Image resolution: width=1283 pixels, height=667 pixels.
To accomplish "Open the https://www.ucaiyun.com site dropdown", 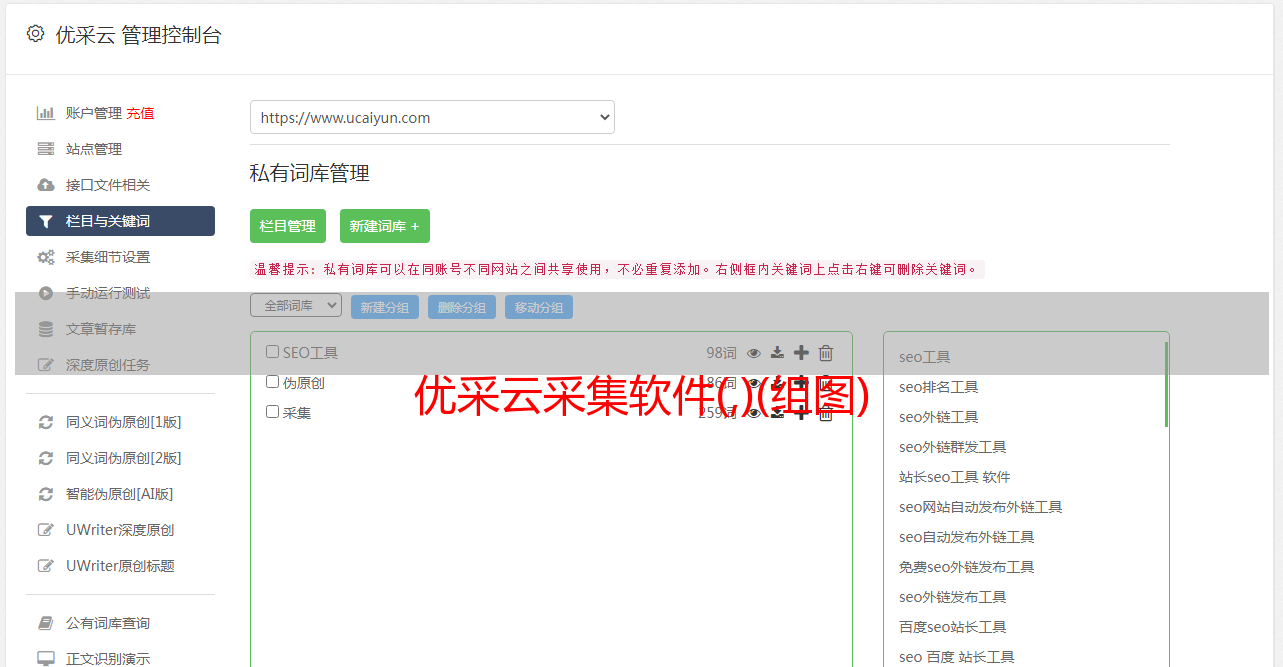I will tap(432, 117).
